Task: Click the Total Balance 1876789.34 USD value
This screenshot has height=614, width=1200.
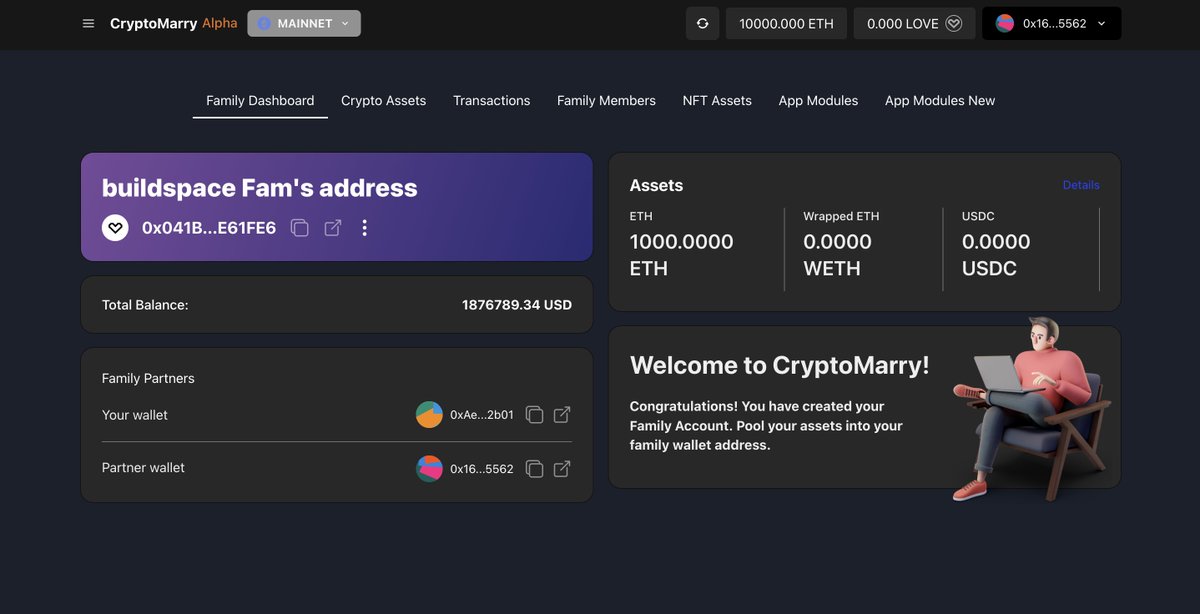Action: [517, 304]
